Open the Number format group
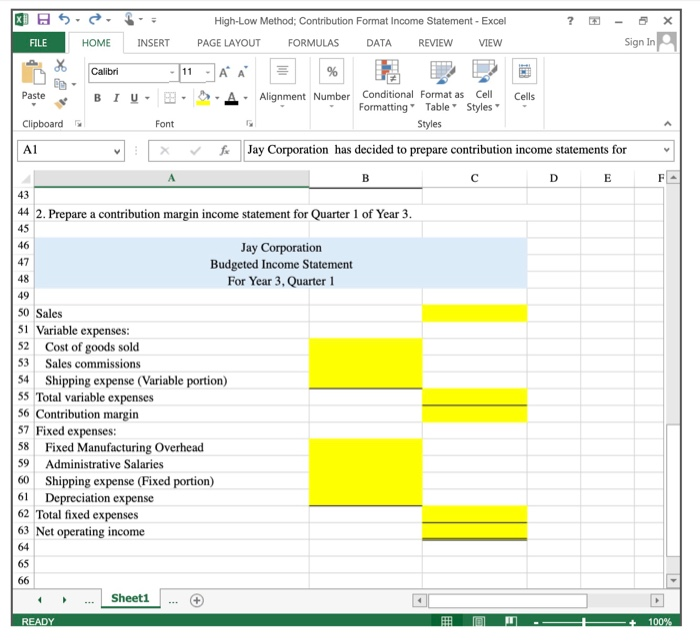The height and width of the screenshot is (641, 700). pyautogui.click(x=331, y=83)
